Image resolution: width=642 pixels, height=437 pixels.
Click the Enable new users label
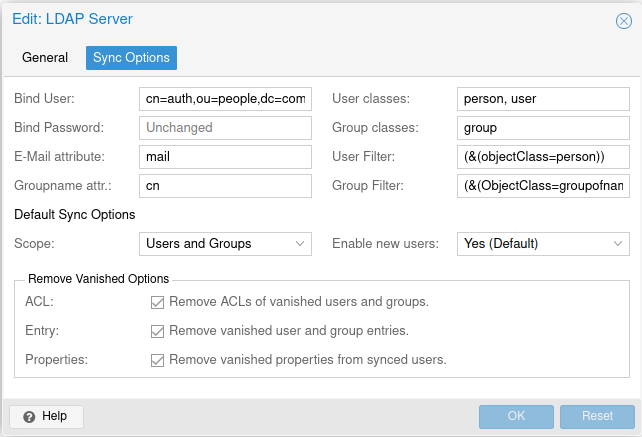(385, 244)
